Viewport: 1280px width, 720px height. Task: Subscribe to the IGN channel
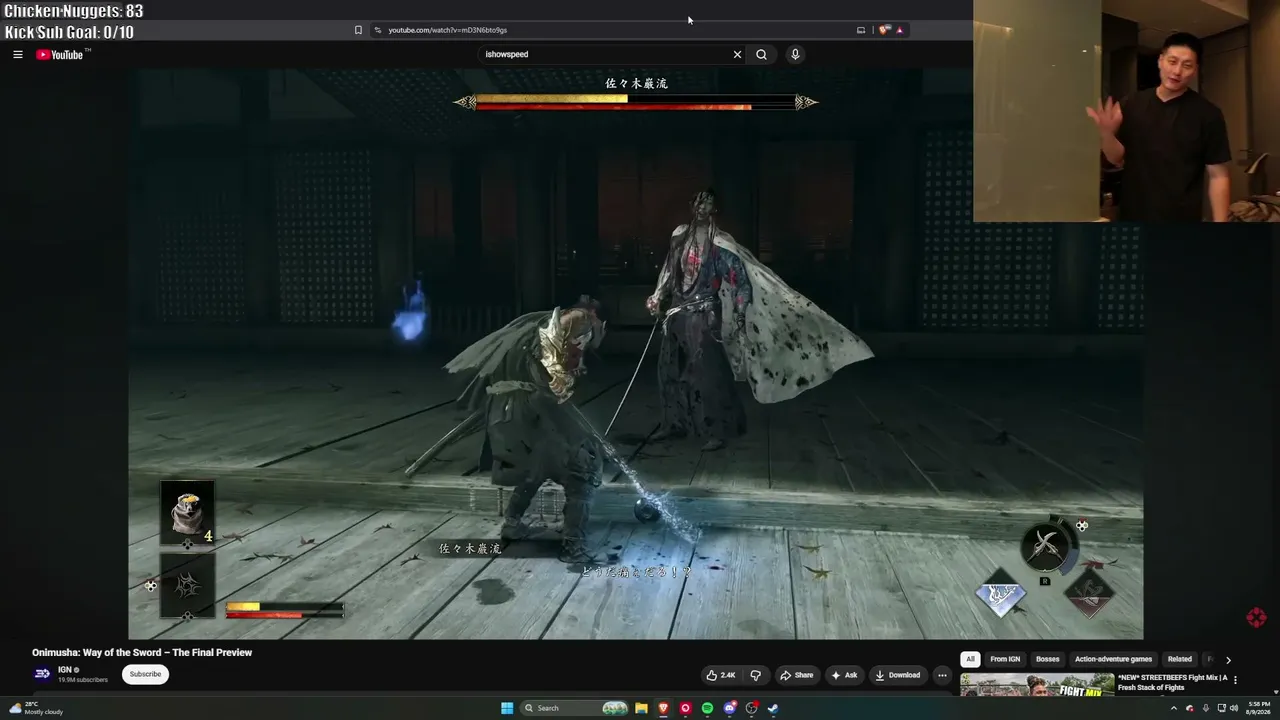145,674
